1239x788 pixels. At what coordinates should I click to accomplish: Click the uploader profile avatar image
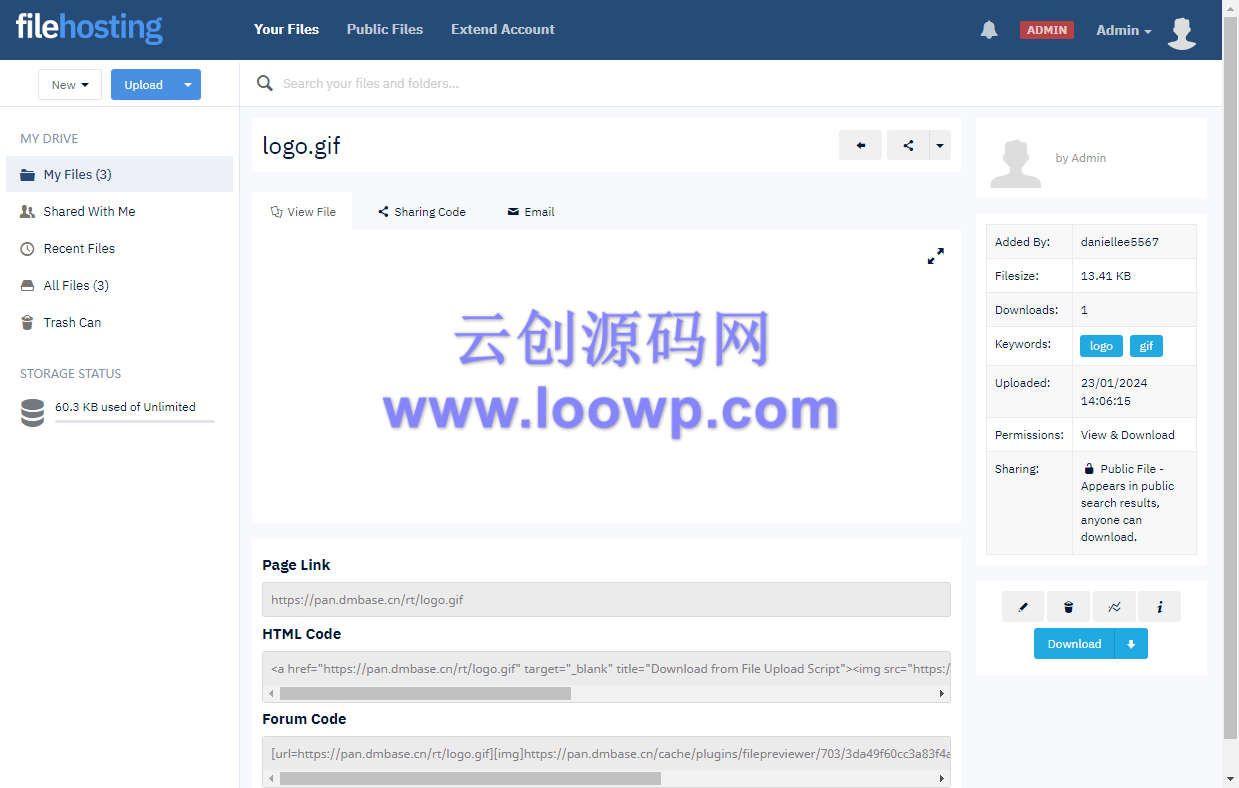pyautogui.click(x=1015, y=163)
